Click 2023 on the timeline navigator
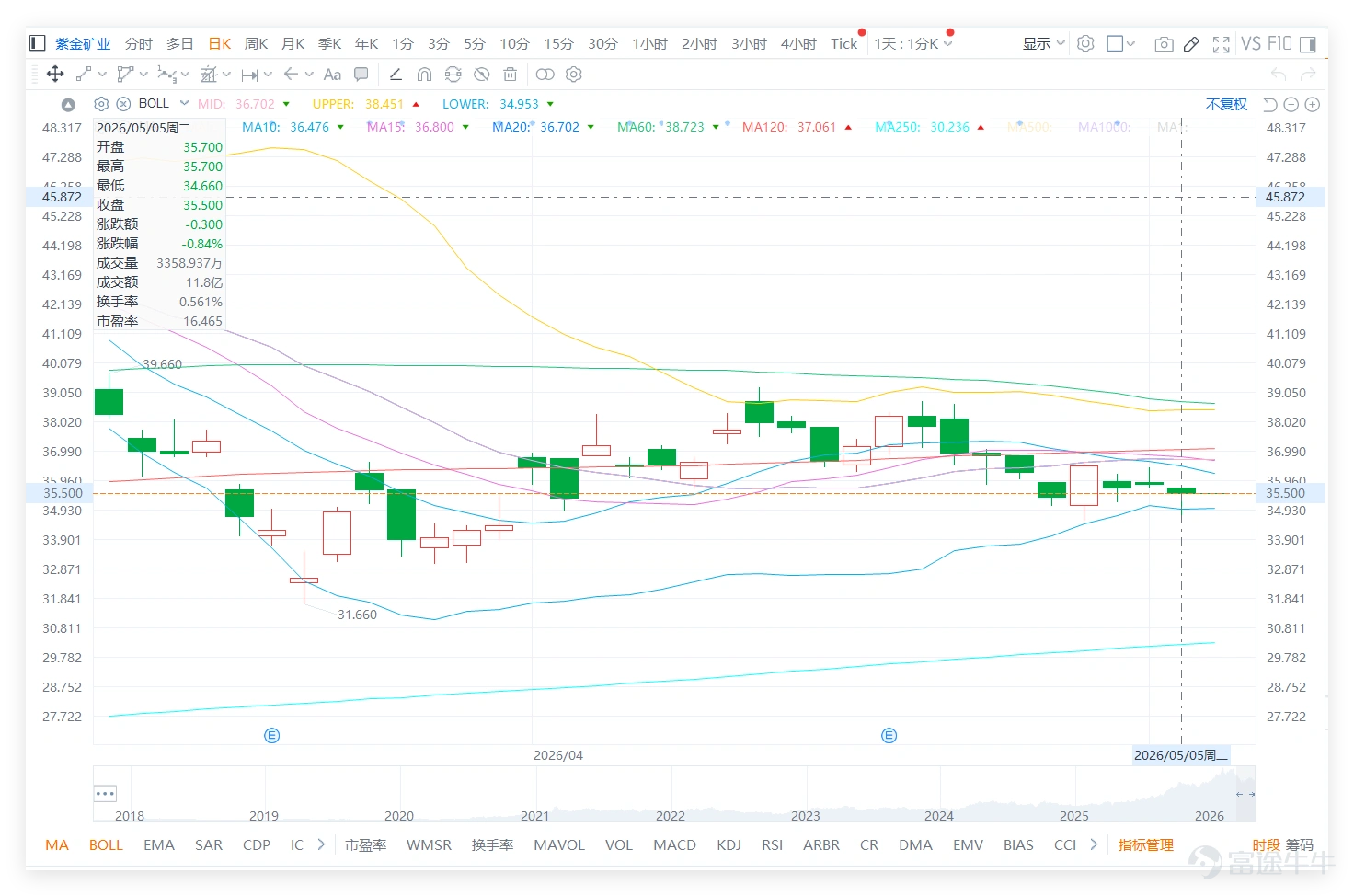 (x=805, y=816)
